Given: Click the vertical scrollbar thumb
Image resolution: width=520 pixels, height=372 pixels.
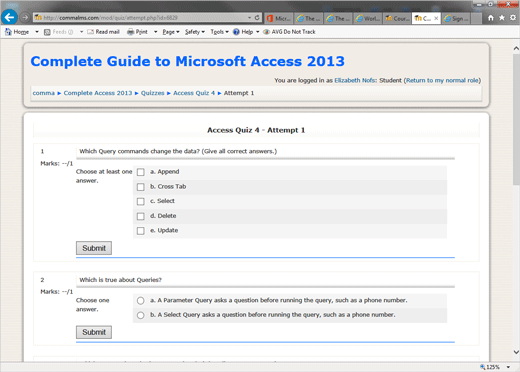Looking at the screenshot, I should pos(516,119).
